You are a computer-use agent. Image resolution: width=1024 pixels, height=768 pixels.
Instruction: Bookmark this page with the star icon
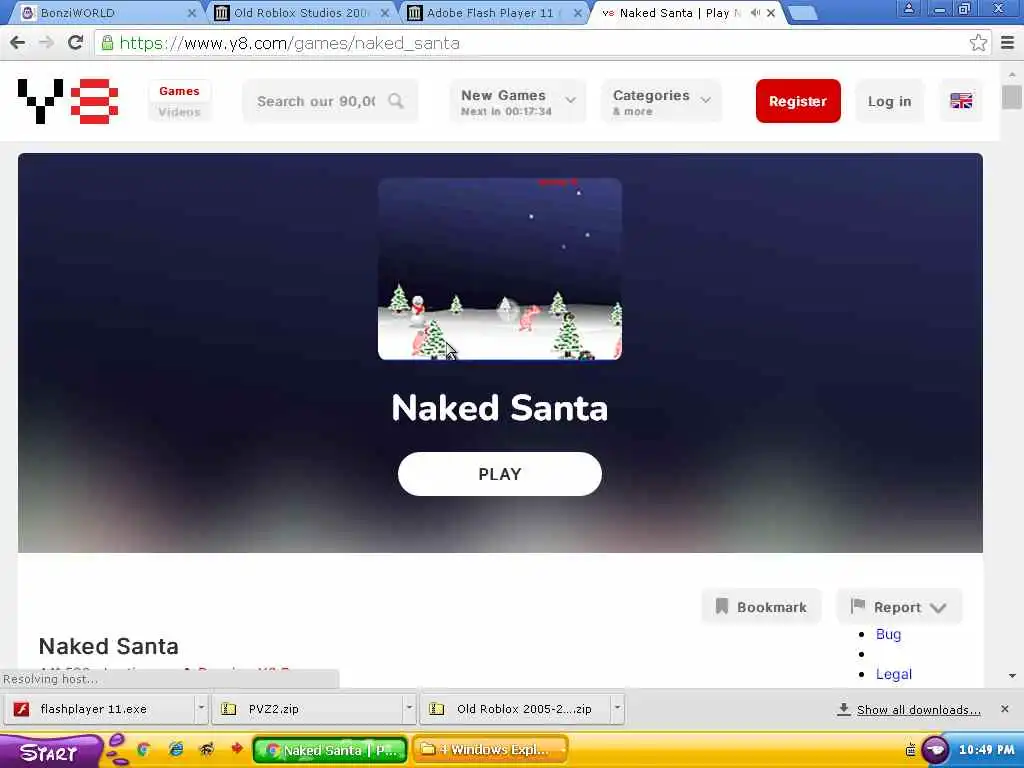(x=978, y=43)
